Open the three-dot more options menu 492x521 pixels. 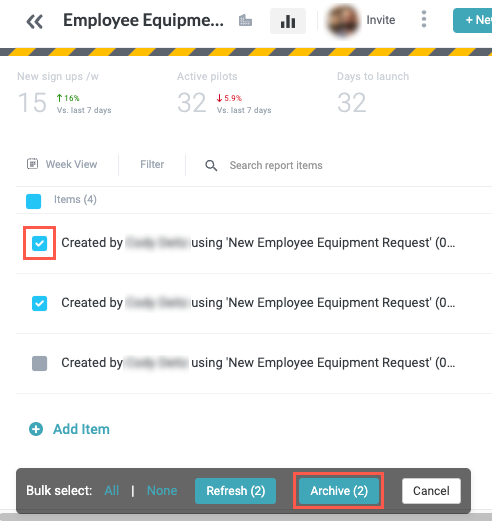tap(424, 19)
